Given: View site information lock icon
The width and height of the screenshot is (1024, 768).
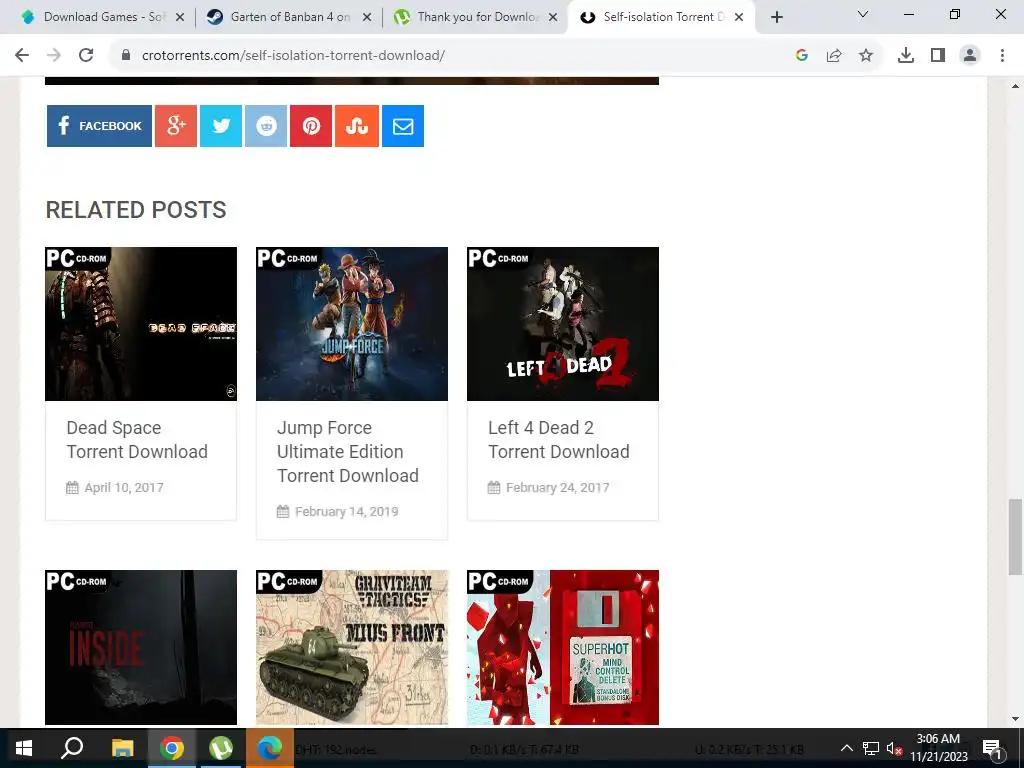Looking at the screenshot, I should point(126,56).
